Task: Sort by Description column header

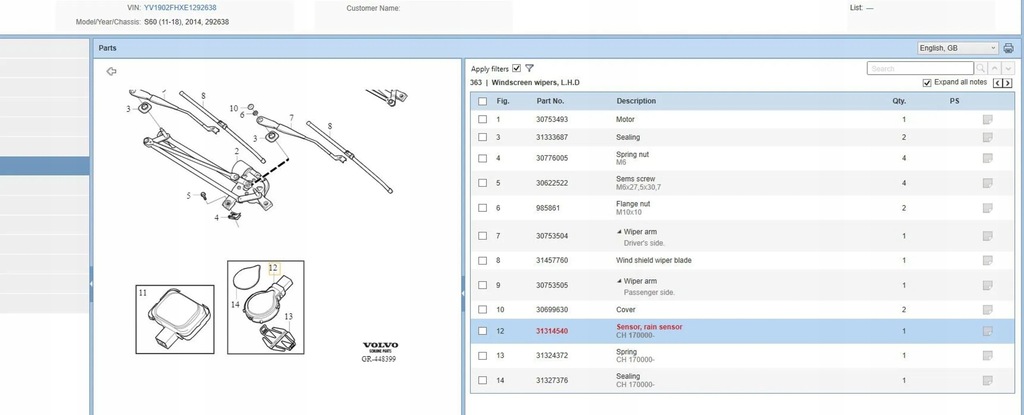Action: click(636, 101)
